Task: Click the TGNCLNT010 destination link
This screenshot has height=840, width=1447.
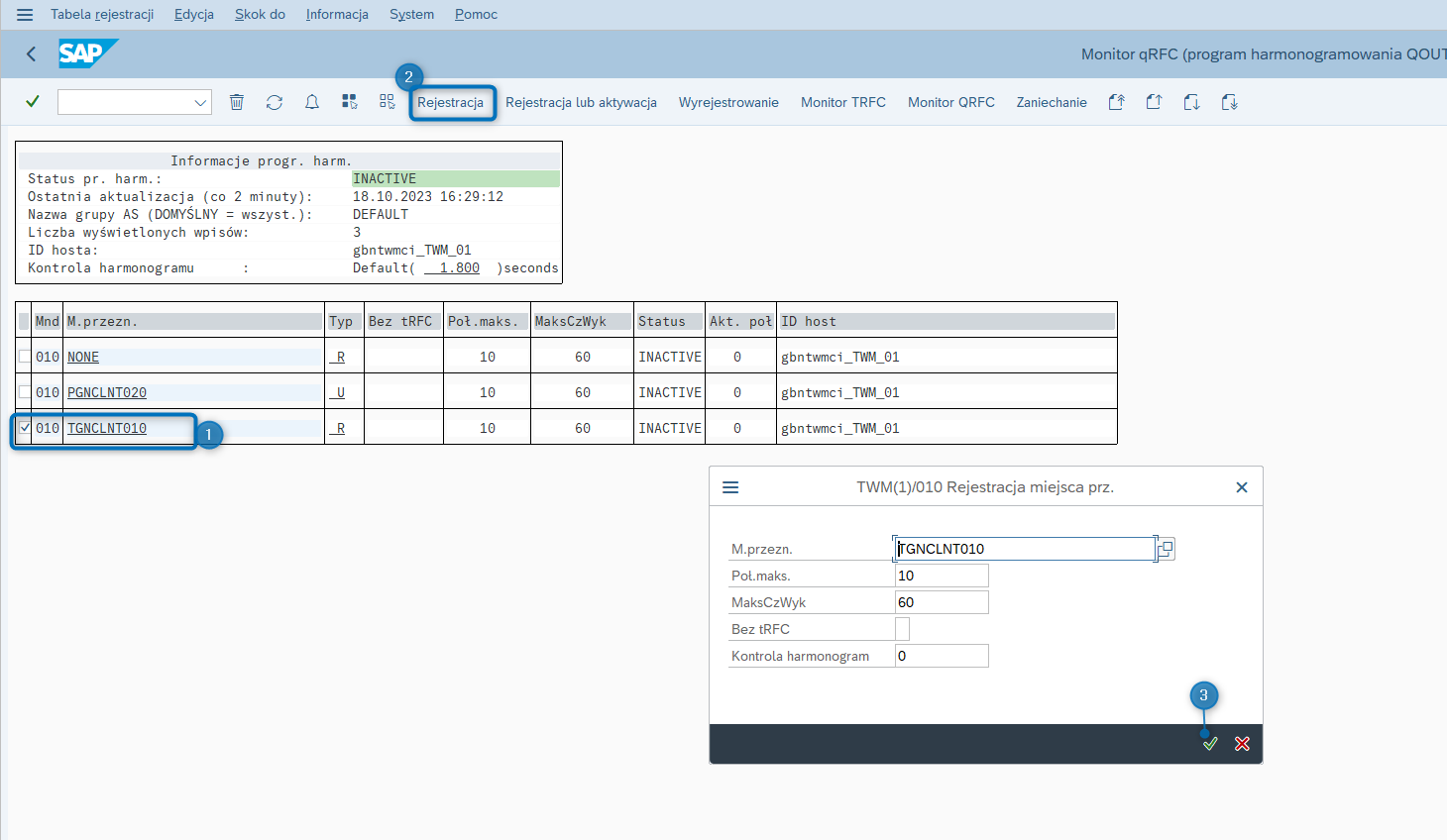Action: 107,428
